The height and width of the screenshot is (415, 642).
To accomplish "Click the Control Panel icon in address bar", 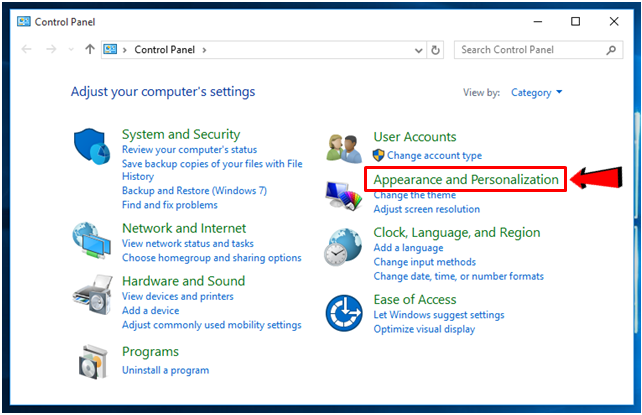I will 110,50.
